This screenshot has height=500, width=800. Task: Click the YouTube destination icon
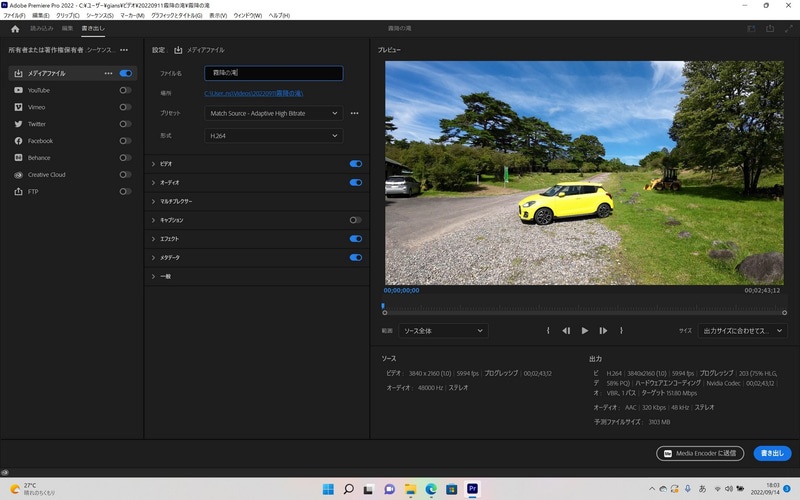[18, 90]
